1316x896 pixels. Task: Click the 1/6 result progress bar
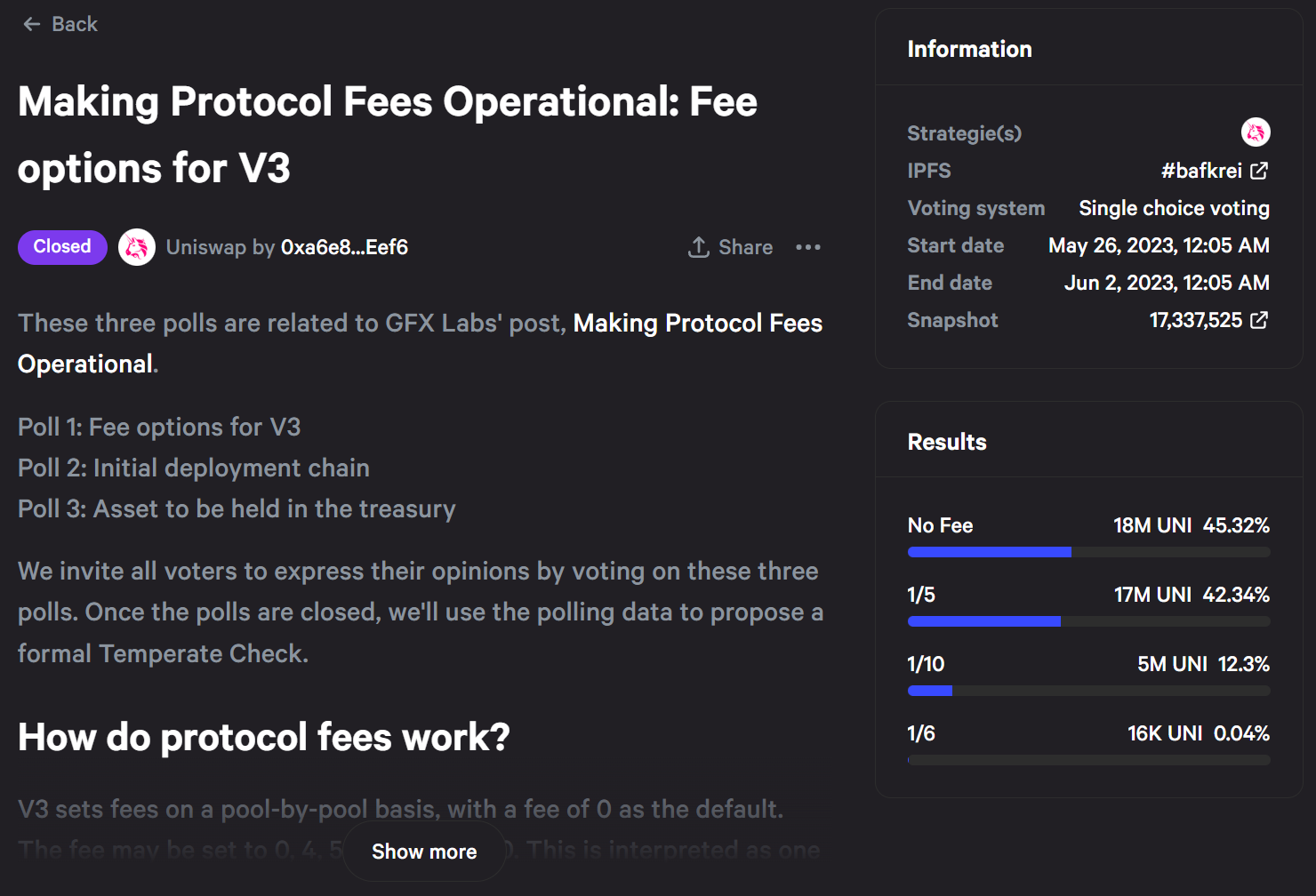tap(1088, 760)
